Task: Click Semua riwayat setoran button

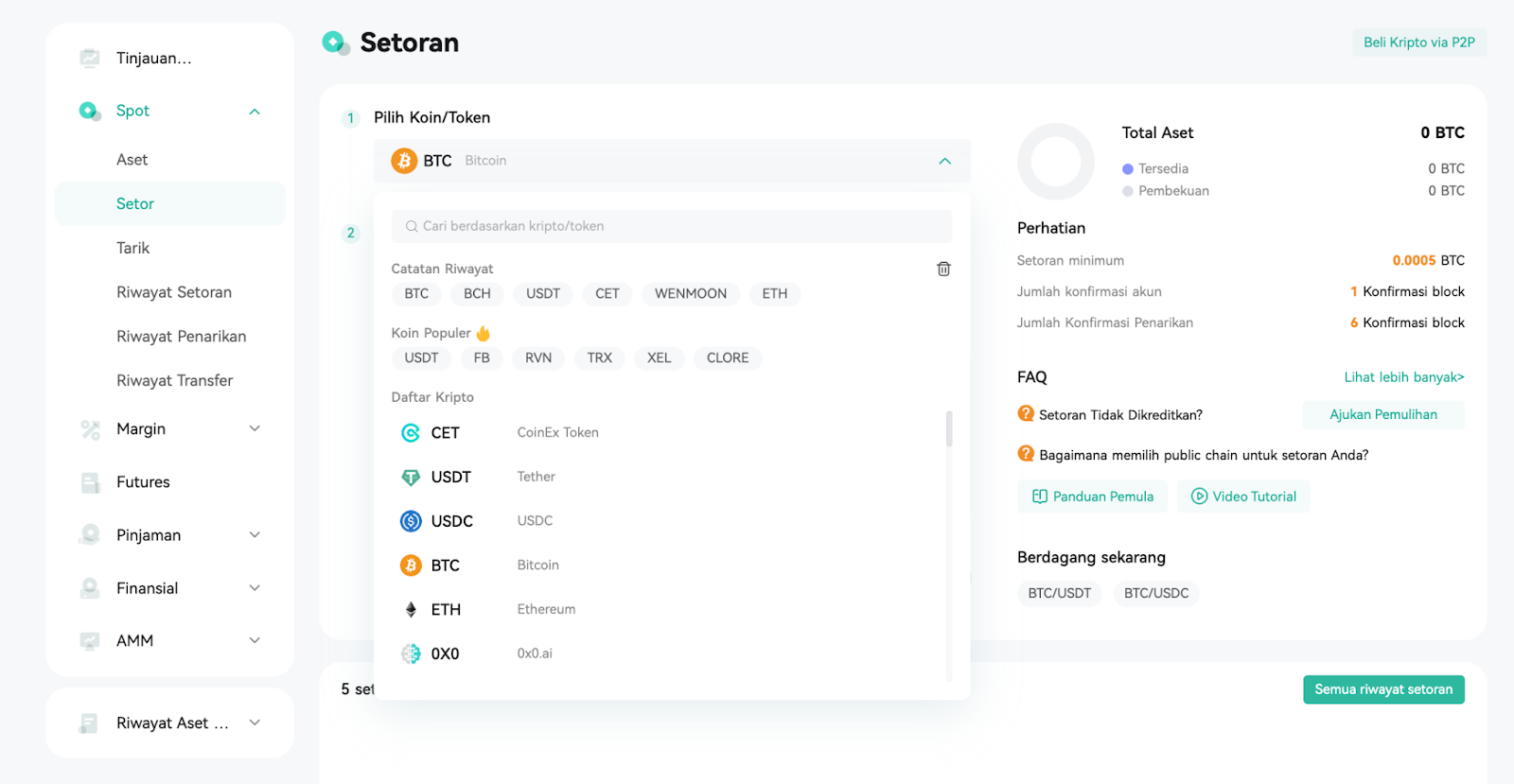Action: coord(1383,689)
